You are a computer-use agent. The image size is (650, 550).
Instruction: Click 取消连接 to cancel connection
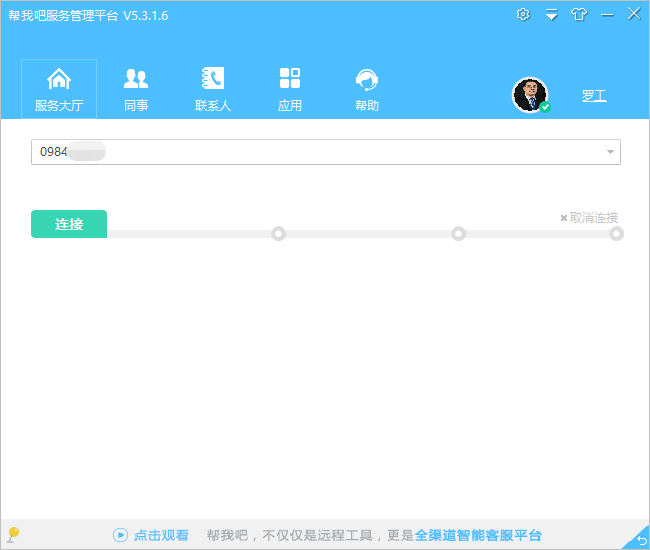(589, 218)
